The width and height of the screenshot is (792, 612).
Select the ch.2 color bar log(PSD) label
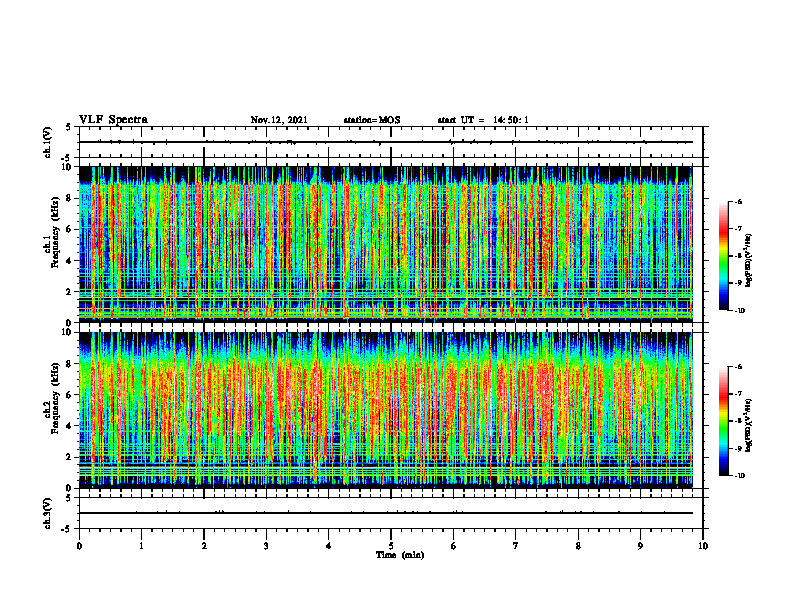[x=749, y=425]
